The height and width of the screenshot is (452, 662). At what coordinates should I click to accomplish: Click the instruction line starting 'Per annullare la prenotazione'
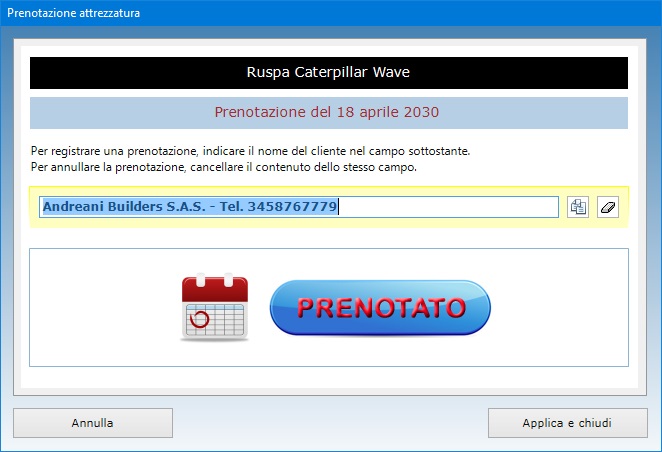pos(224,167)
